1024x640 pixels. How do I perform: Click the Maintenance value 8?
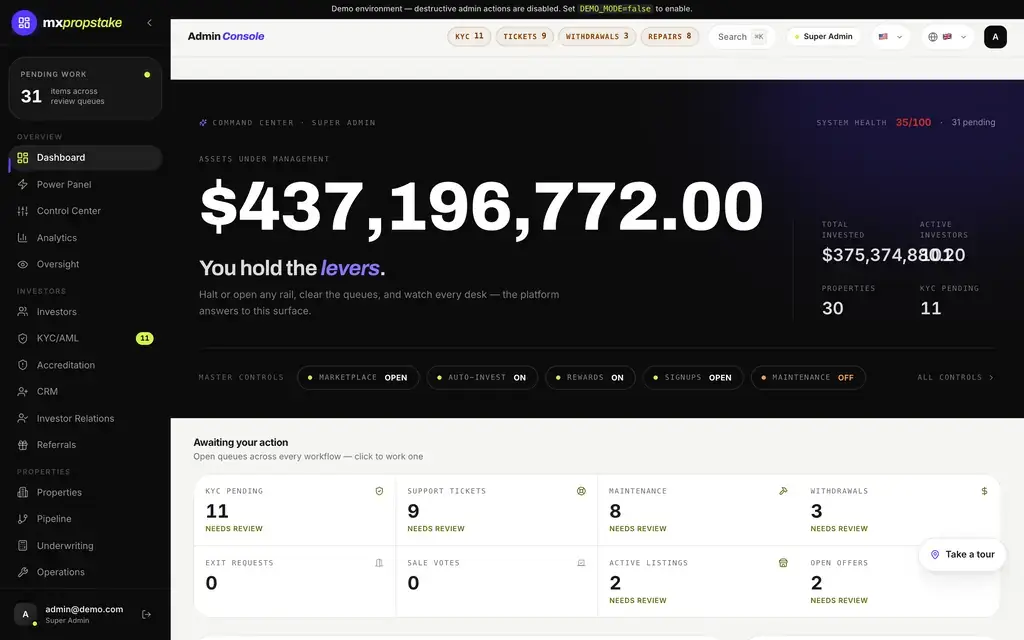point(615,511)
